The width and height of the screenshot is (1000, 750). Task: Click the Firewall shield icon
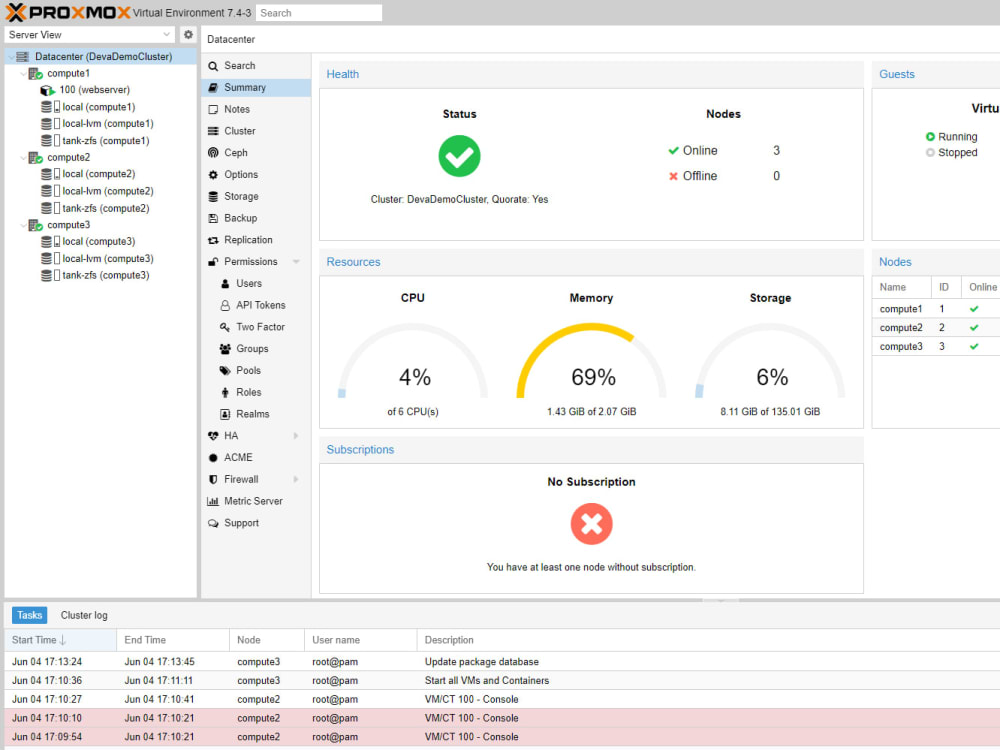213,480
